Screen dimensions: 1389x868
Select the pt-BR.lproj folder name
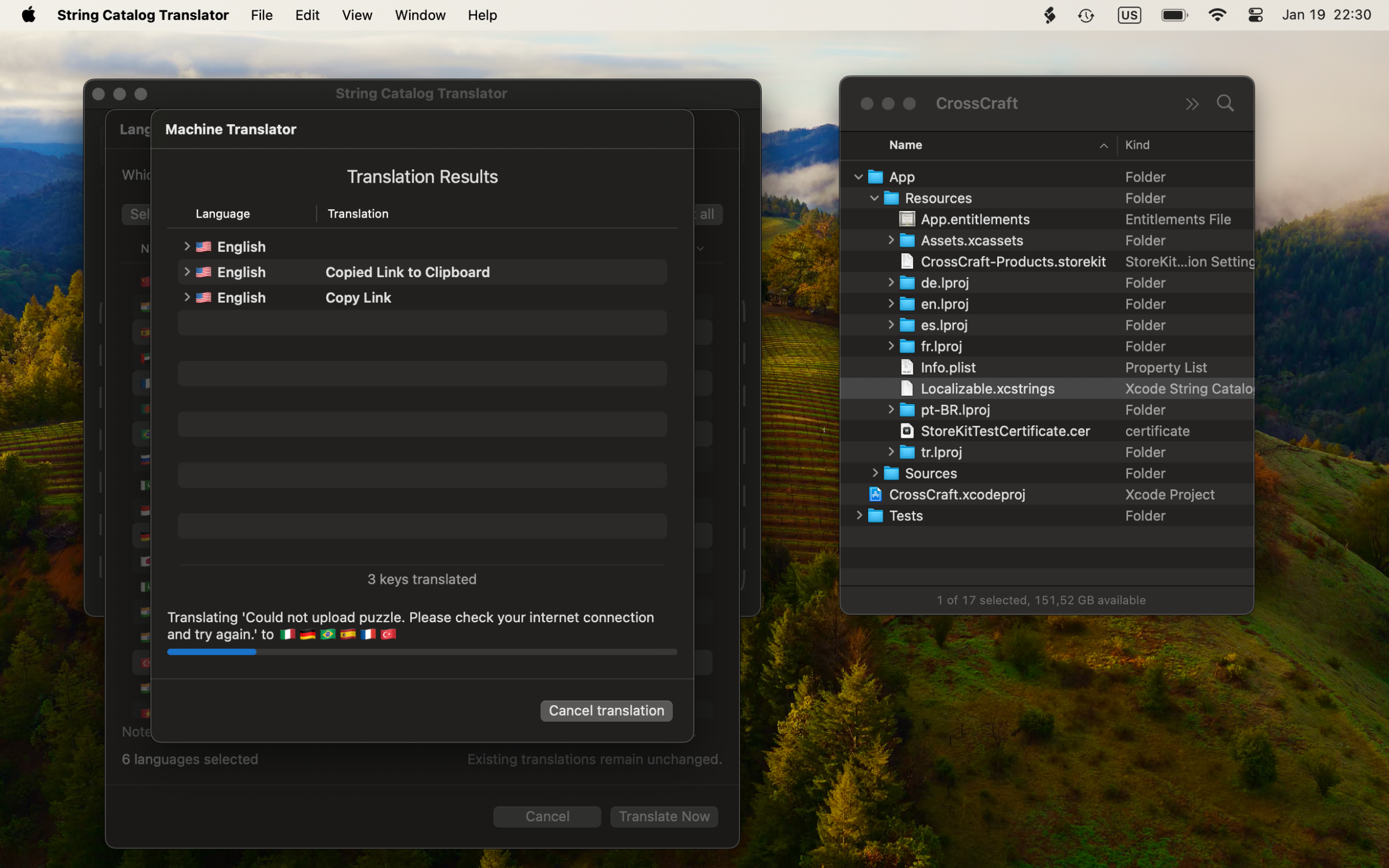coord(955,410)
